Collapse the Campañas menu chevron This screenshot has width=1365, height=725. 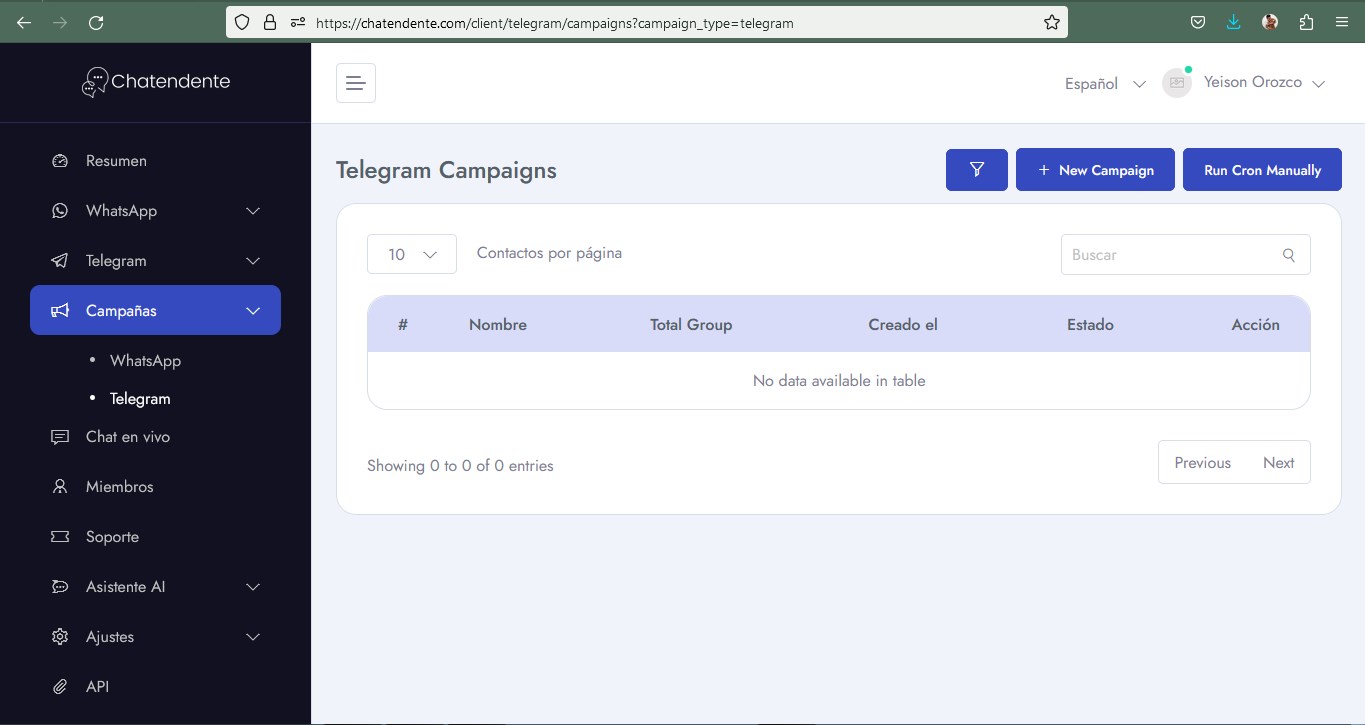(x=253, y=311)
